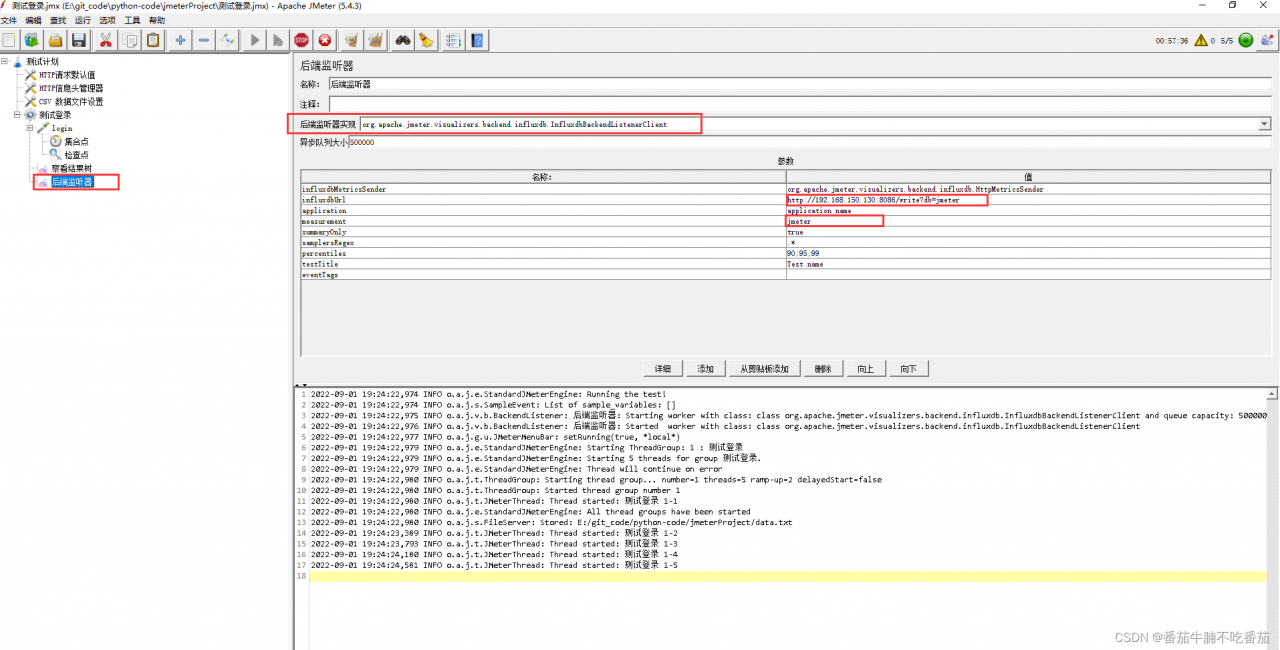Image resolution: width=1280 pixels, height=650 pixels.
Task: Click the 注释 input field
Action: pyautogui.click(x=800, y=104)
